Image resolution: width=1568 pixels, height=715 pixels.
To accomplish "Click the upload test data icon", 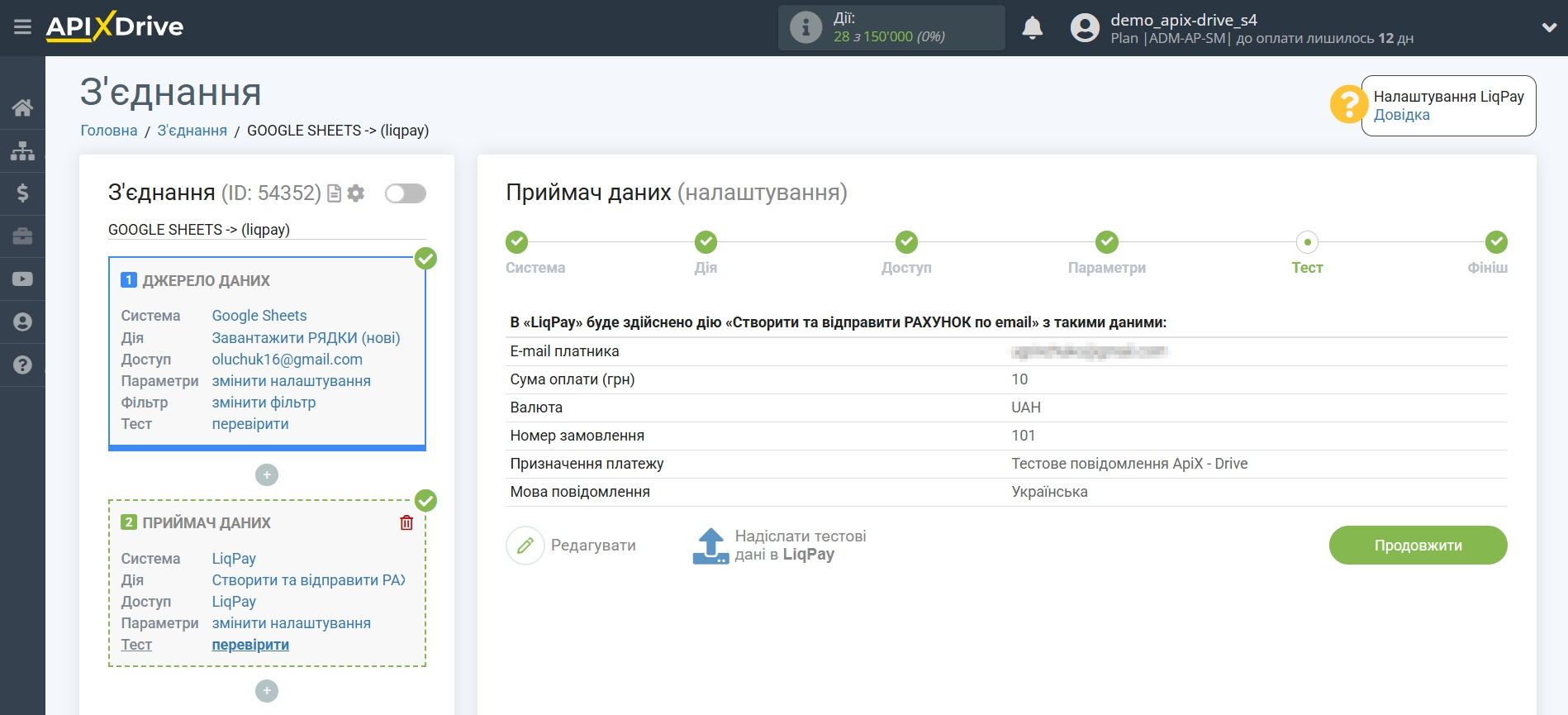I will tap(710, 546).
